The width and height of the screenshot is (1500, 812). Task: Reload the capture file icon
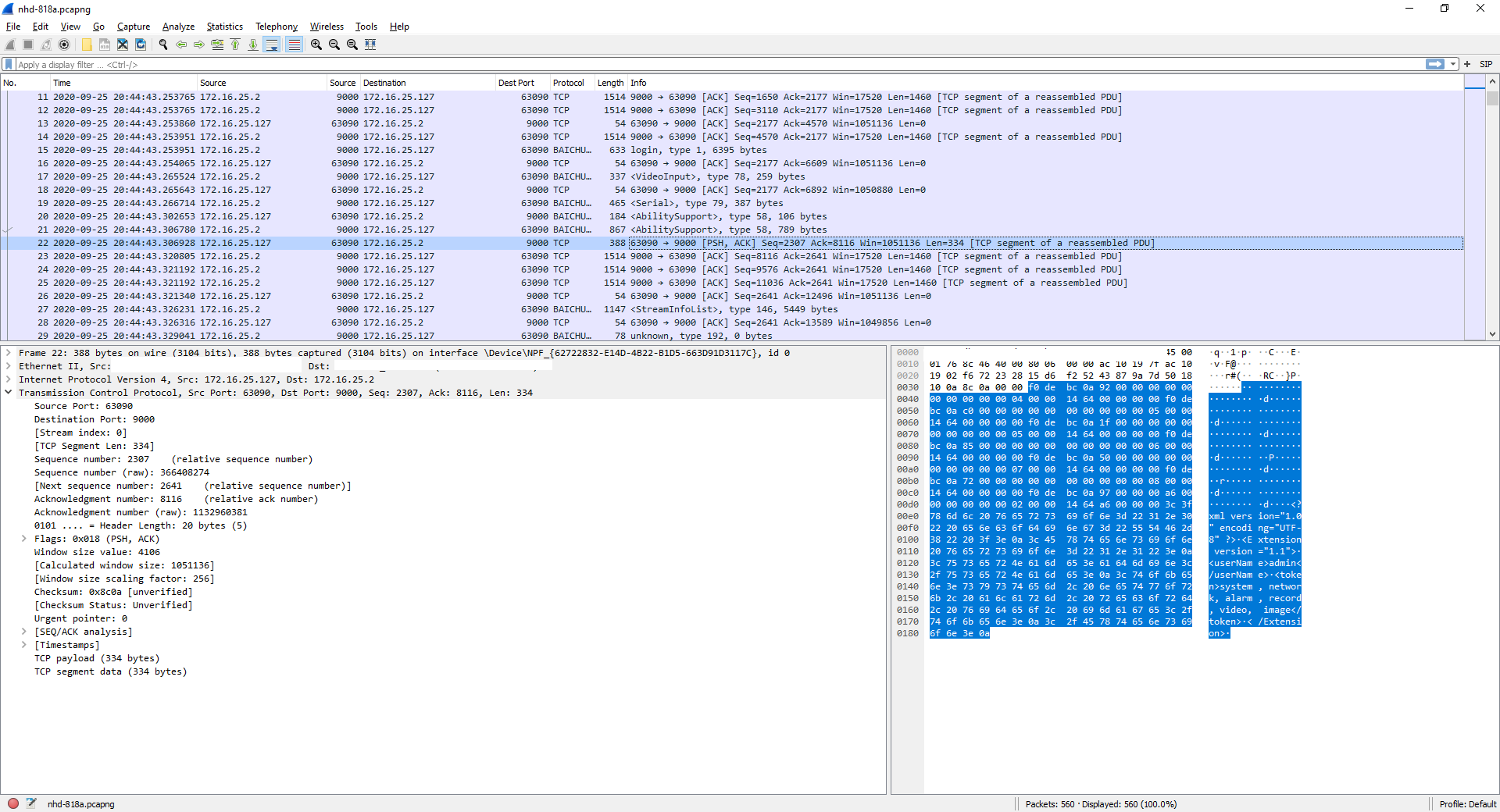pyautogui.click(x=141, y=45)
